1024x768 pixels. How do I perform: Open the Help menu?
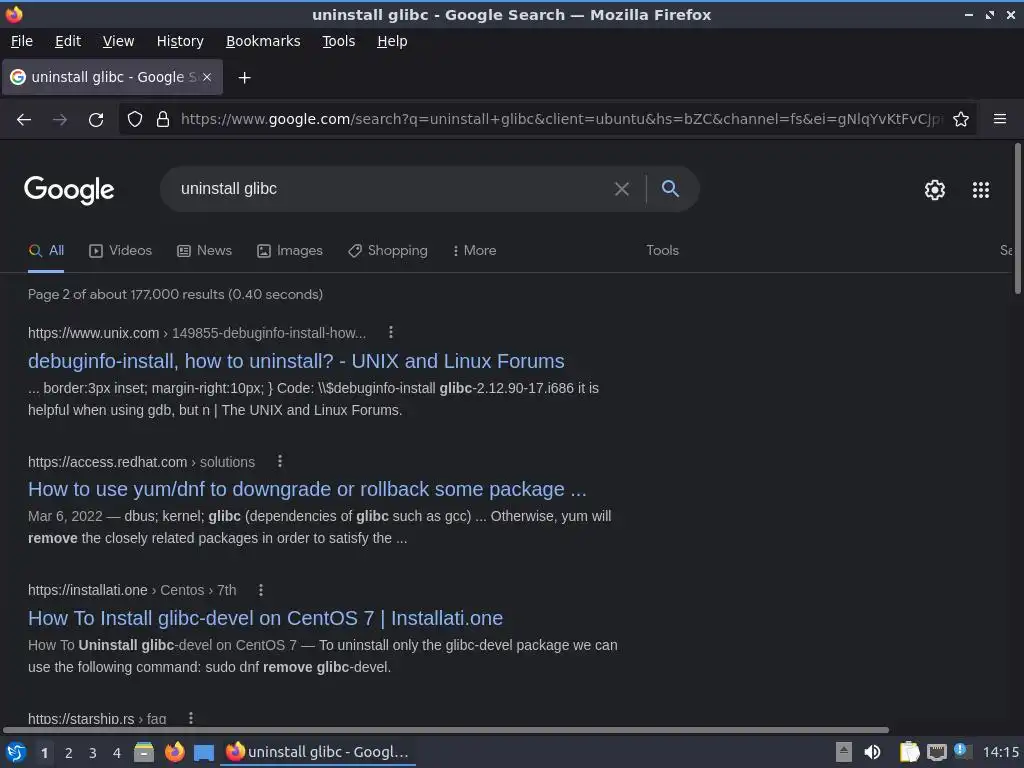(x=392, y=41)
